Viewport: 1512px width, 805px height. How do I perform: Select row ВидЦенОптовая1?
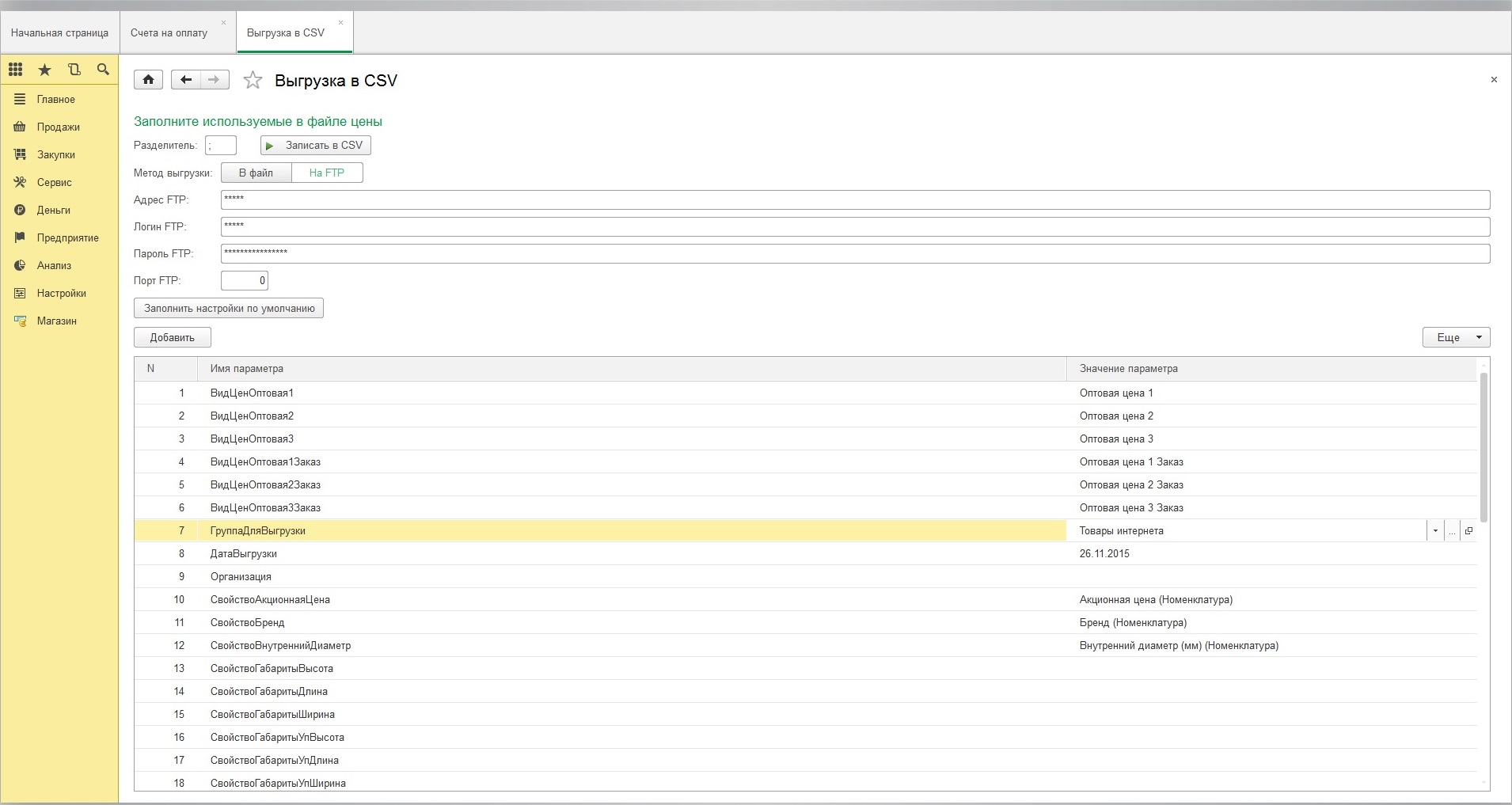tap(806, 393)
